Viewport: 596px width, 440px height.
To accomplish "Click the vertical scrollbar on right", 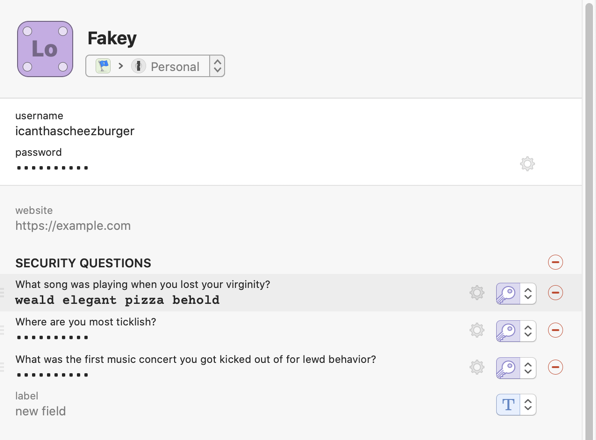I will [590, 220].
